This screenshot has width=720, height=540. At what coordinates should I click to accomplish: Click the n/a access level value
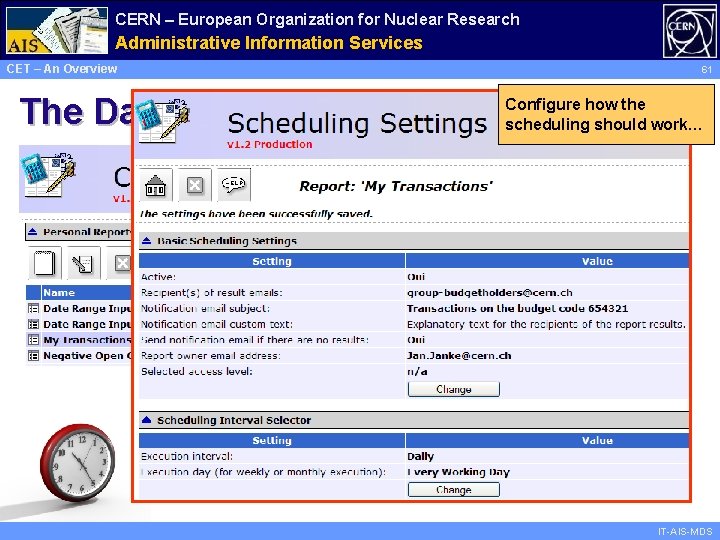417,371
